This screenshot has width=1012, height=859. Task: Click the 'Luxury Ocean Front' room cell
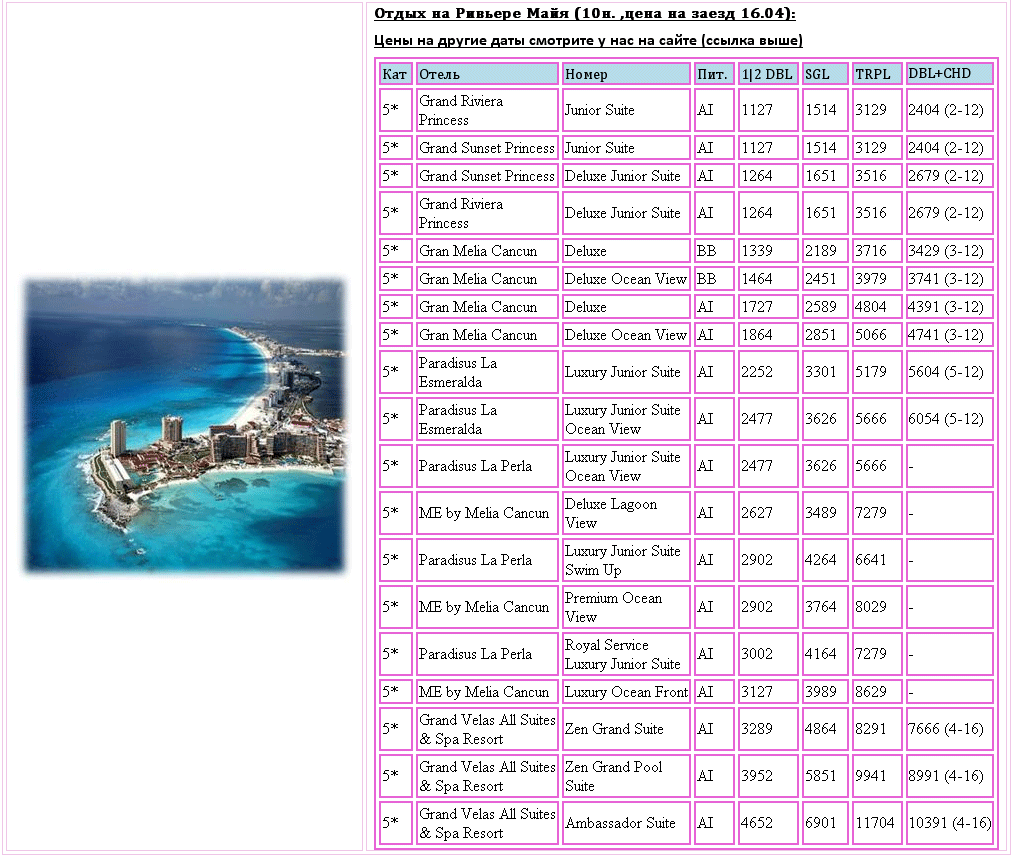click(626, 692)
